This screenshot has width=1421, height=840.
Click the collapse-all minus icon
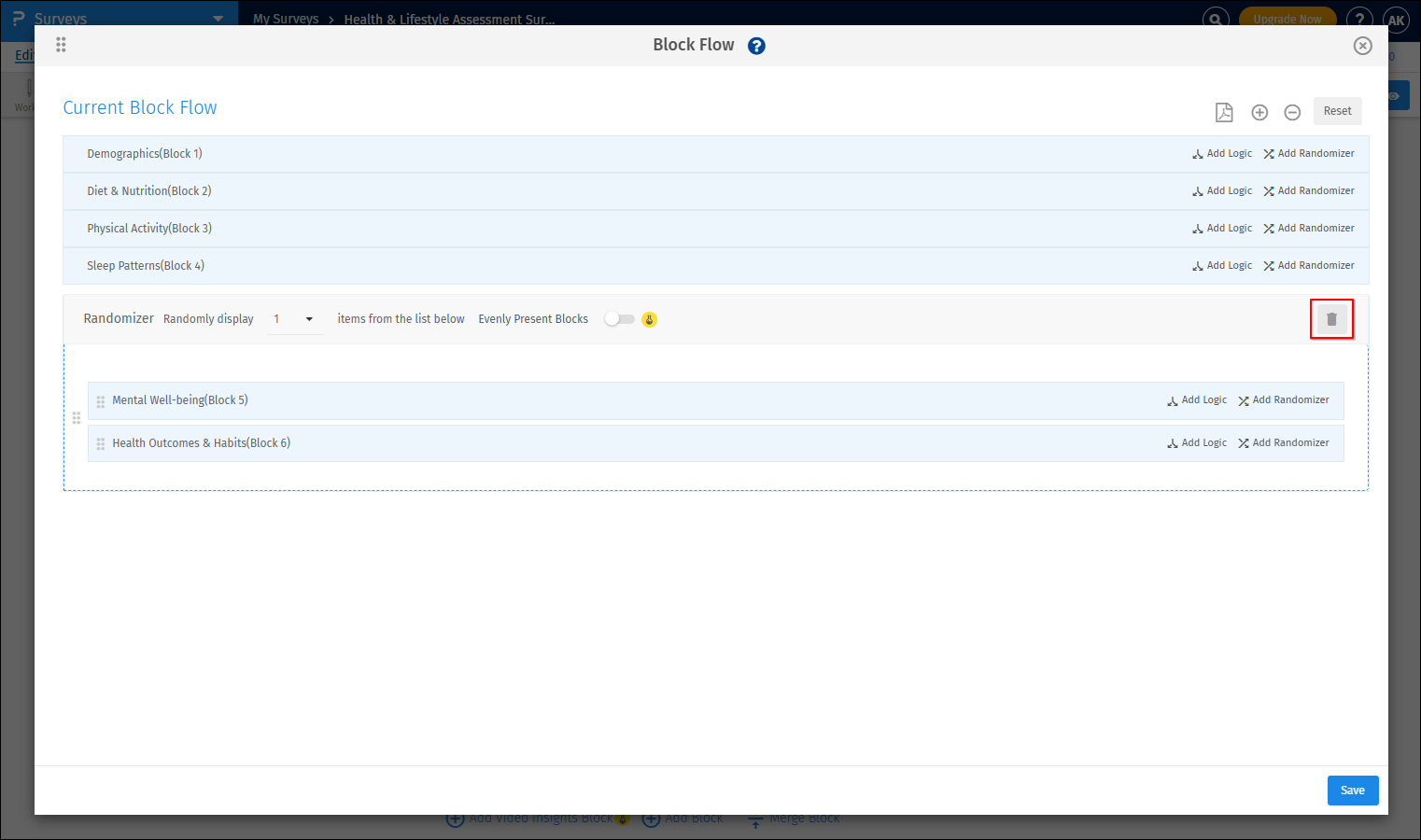tap(1292, 112)
